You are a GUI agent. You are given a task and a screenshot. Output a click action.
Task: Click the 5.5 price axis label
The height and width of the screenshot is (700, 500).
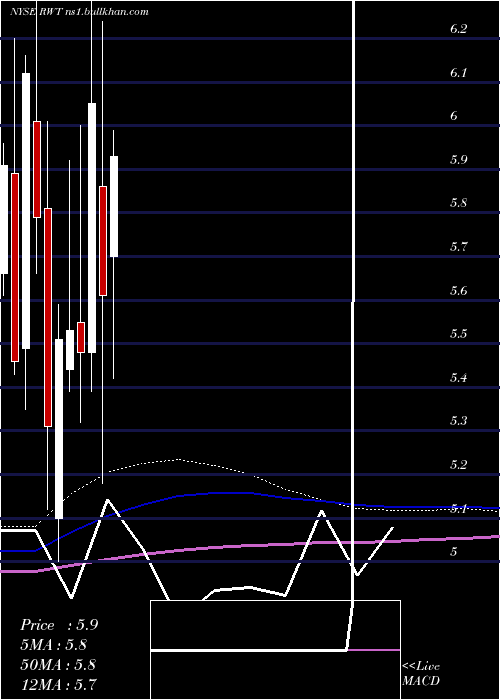(x=458, y=334)
